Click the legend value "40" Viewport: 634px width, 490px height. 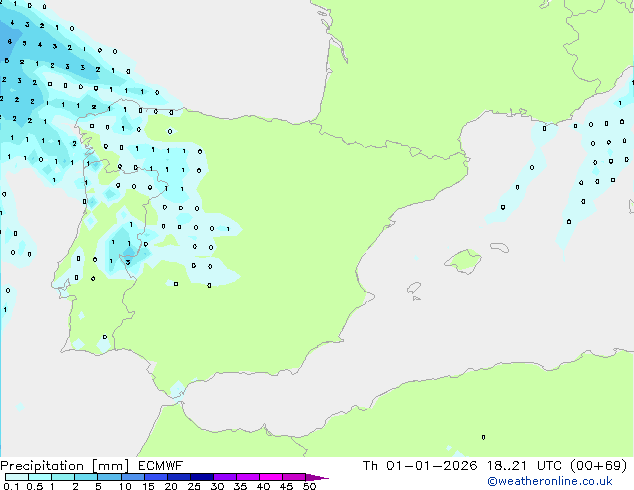coord(263,486)
